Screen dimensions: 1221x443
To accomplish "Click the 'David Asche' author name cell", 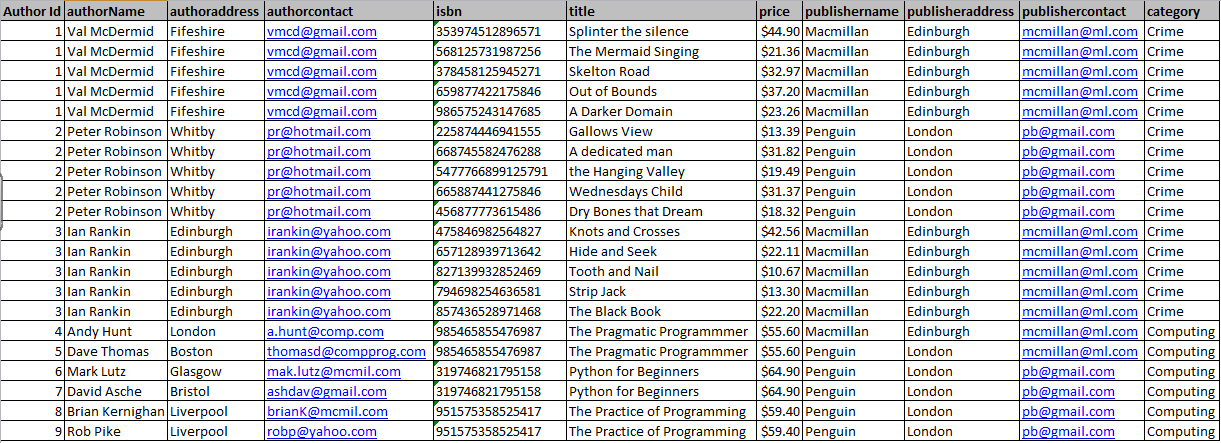I will coord(115,391).
